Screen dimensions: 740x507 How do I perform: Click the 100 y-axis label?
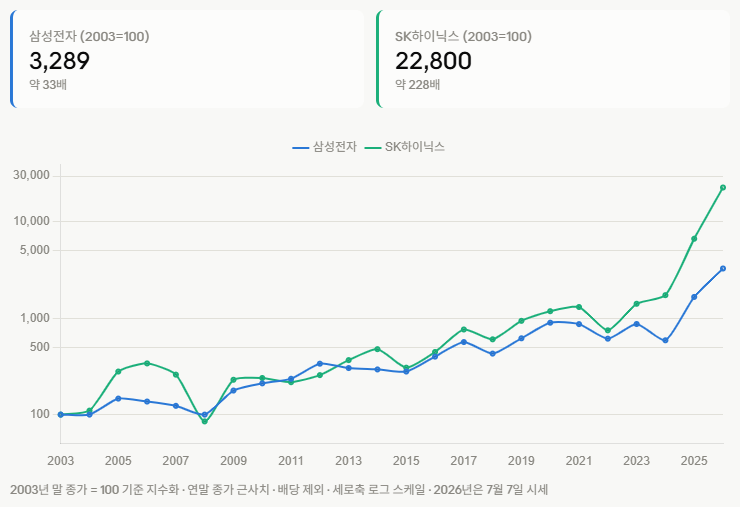pos(40,414)
